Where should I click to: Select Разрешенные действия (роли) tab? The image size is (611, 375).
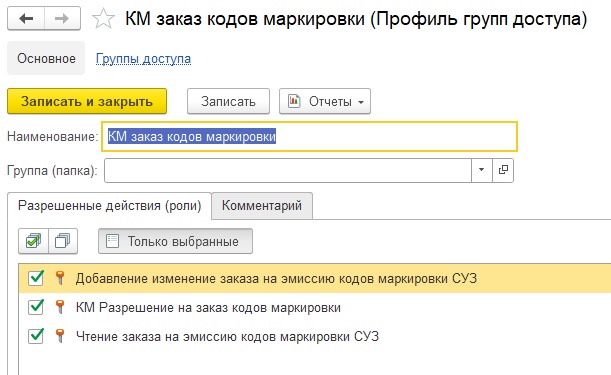pos(109,205)
